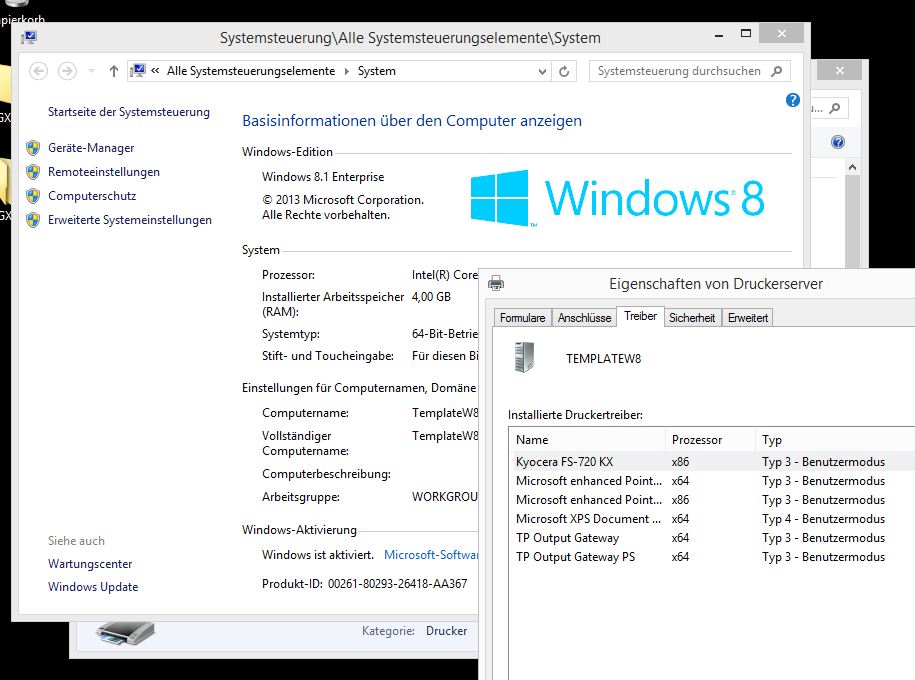
Task: Click the Windows 8 logo
Action: [x=617, y=198]
